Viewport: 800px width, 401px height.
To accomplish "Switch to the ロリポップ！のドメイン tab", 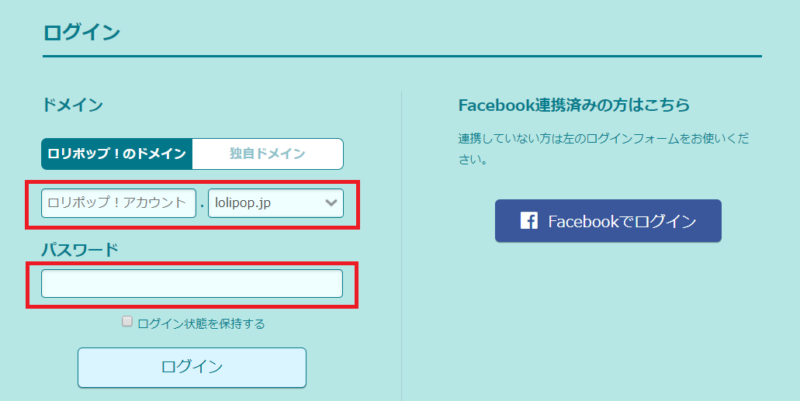I will (117, 154).
